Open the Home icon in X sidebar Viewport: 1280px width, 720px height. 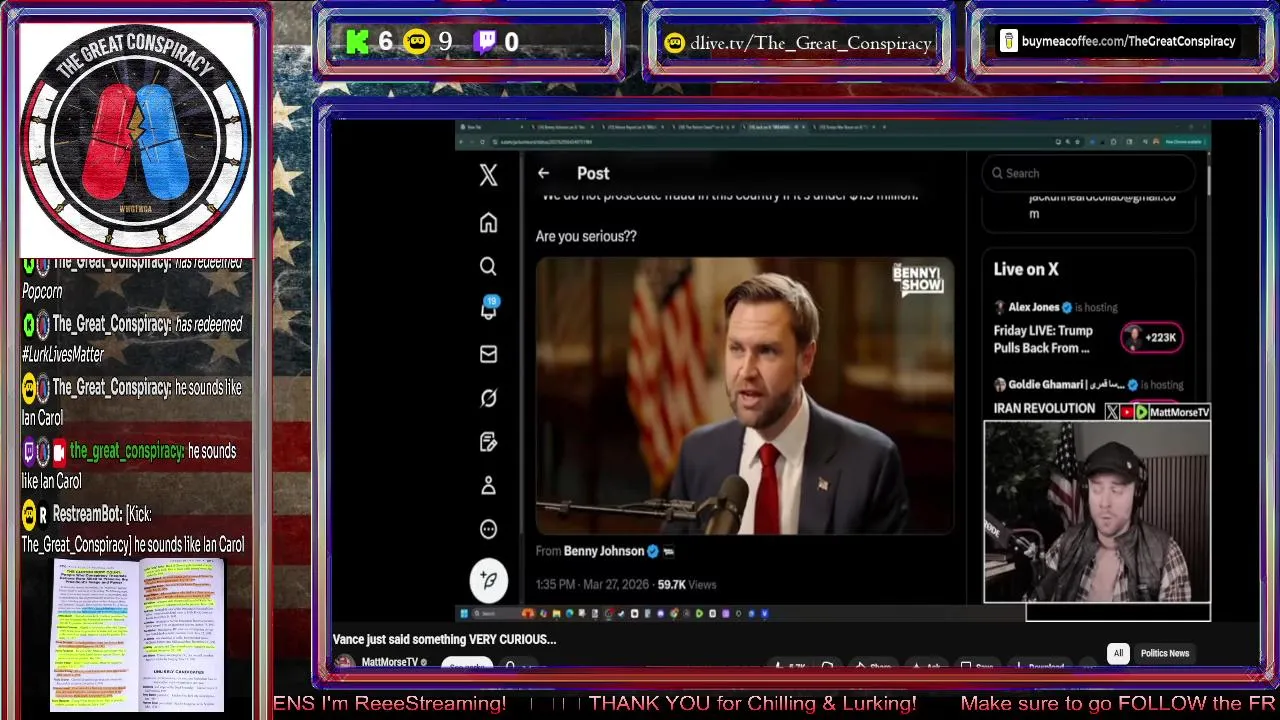488,222
